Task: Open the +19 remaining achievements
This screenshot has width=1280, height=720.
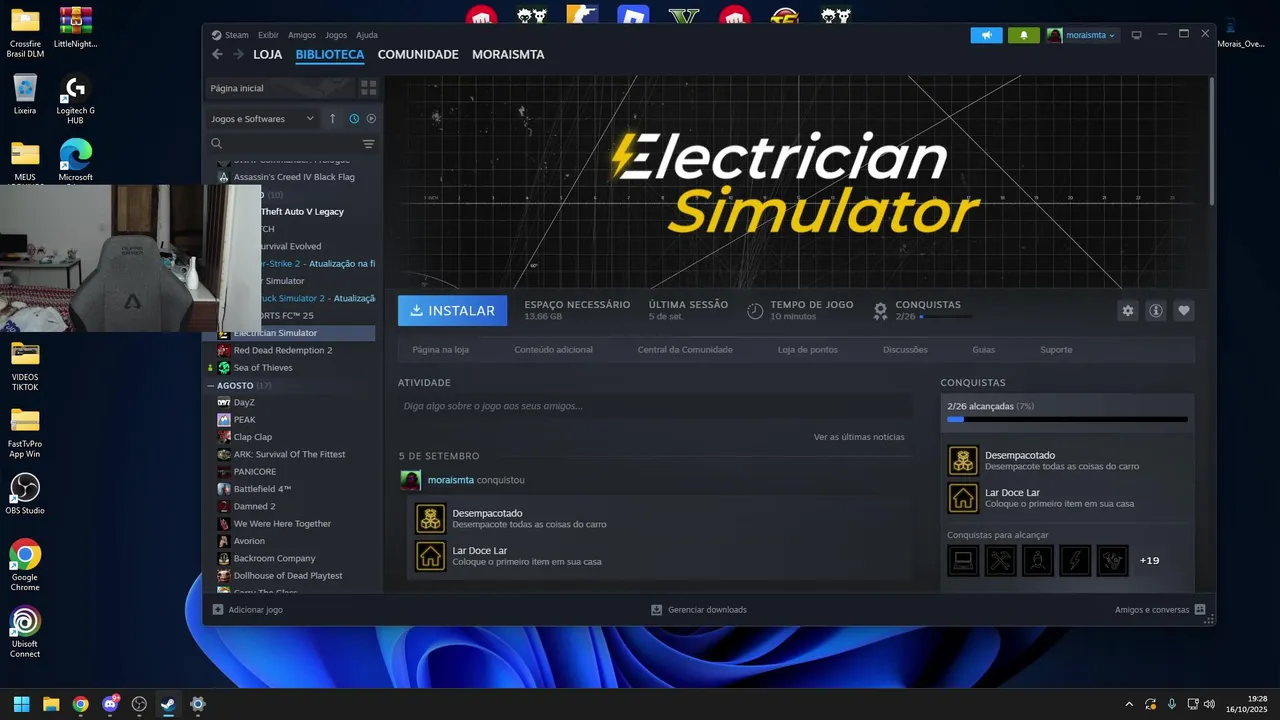Action: tap(1149, 560)
